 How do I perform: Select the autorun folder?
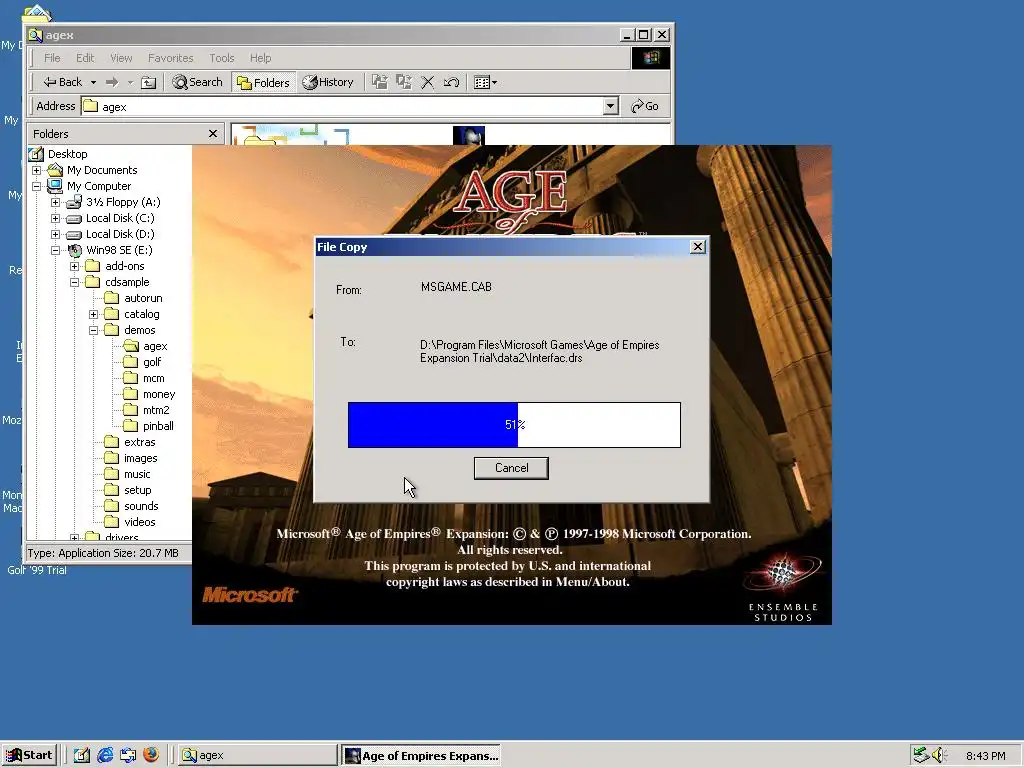click(143, 298)
